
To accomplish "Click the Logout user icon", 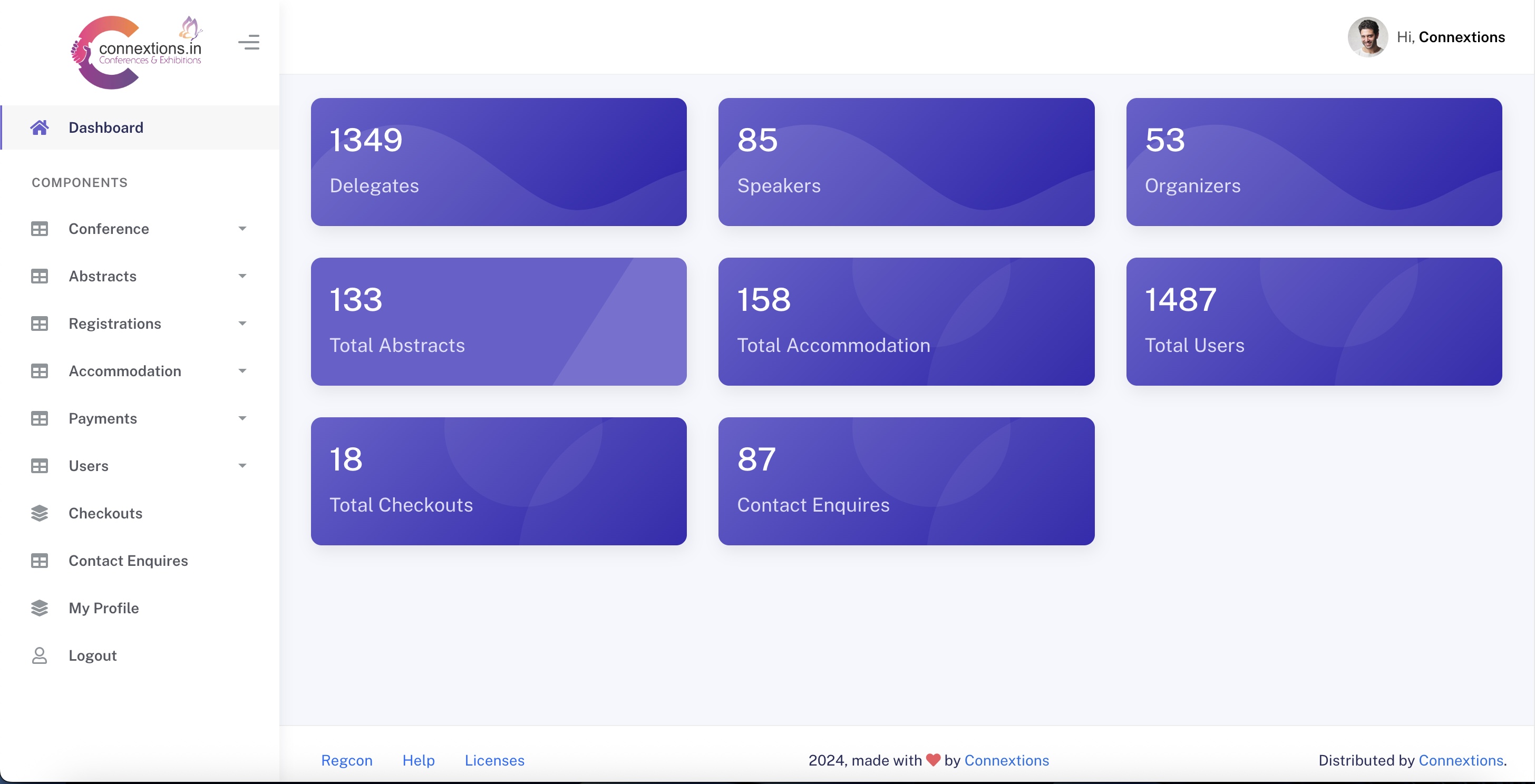I will point(40,655).
